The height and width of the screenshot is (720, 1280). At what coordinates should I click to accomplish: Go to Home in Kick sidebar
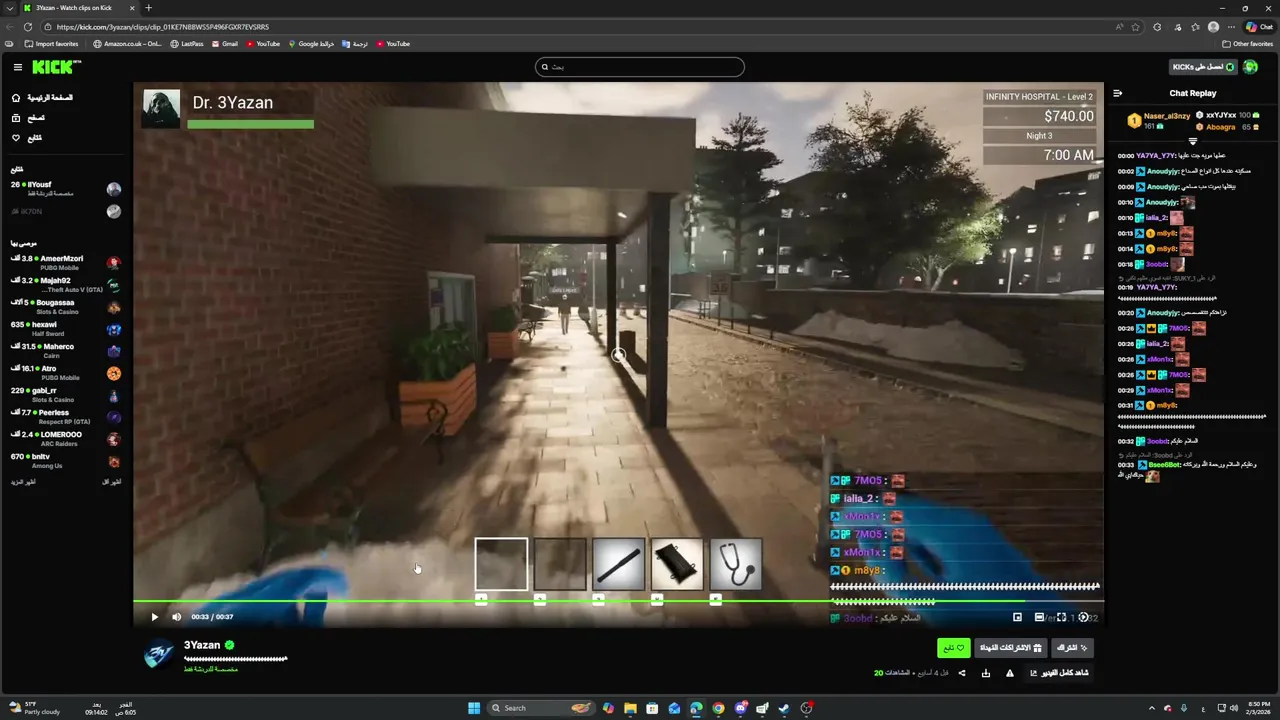[x=42, y=98]
